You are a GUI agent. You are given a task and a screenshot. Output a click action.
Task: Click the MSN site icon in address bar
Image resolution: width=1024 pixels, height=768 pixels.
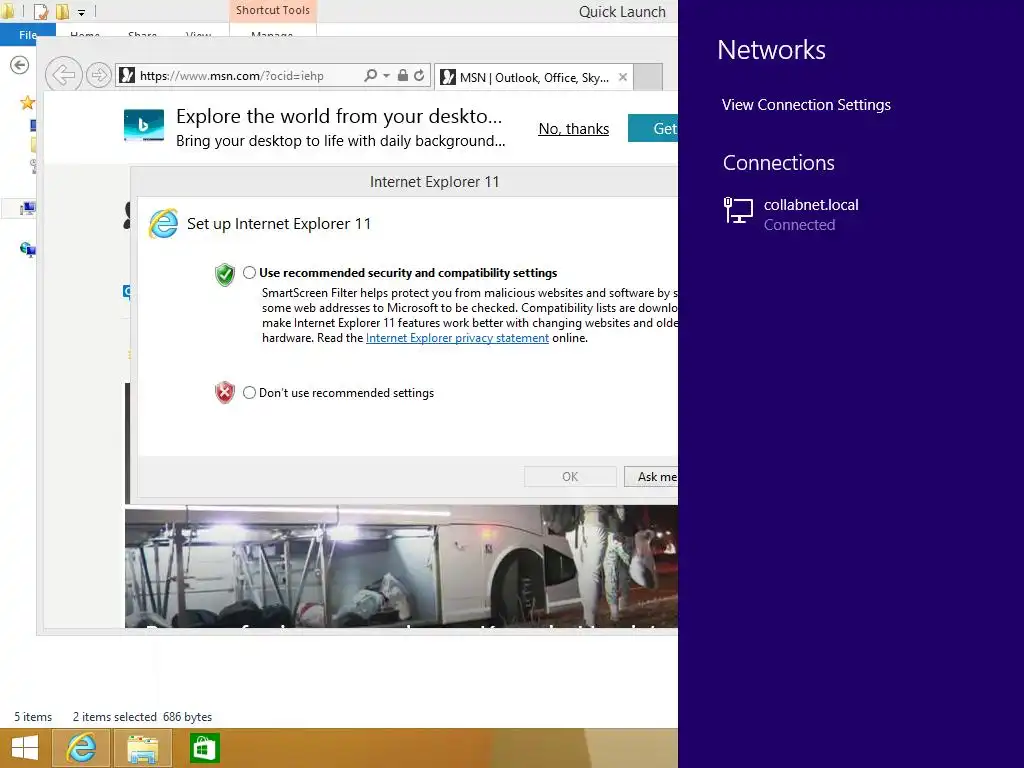[x=127, y=76]
